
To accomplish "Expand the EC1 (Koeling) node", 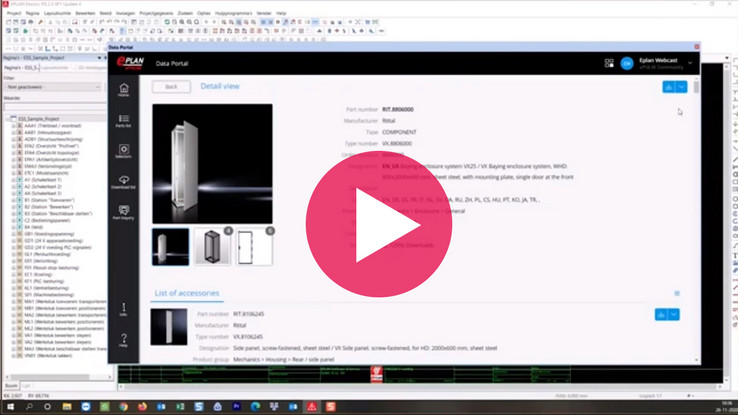I will pyautogui.click(x=14, y=274).
